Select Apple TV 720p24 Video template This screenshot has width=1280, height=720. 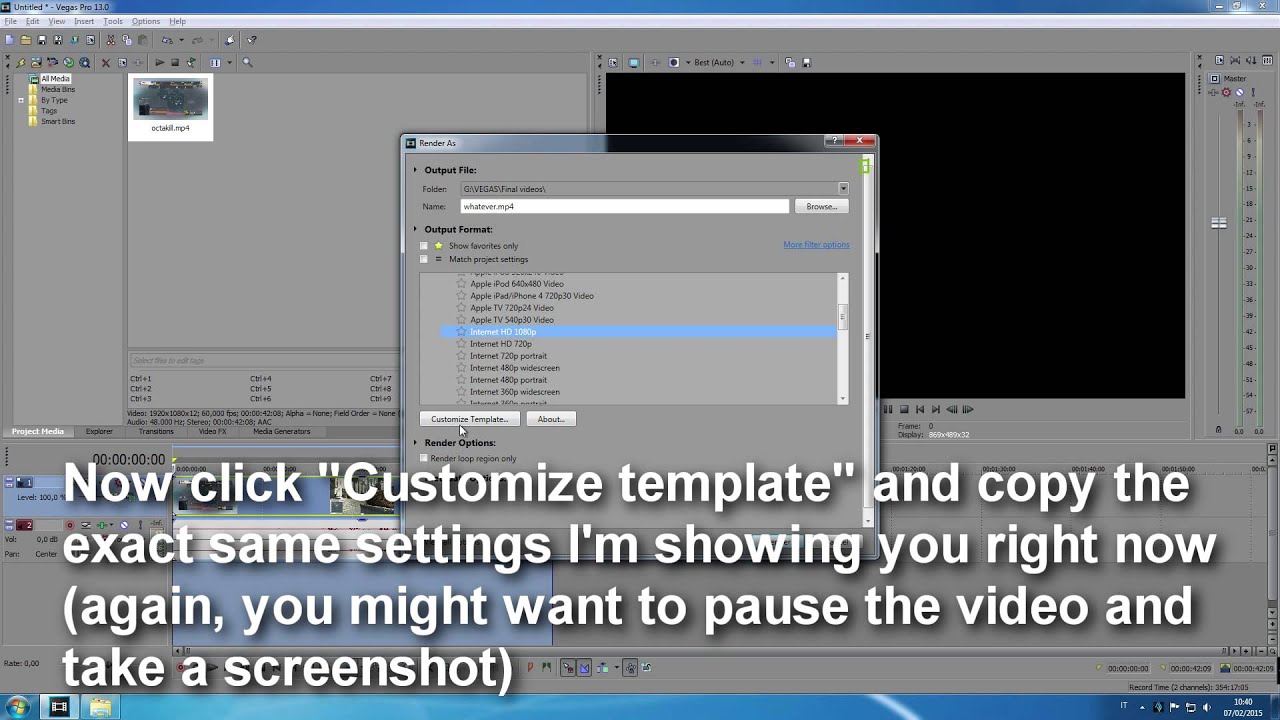(x=512, y=308)
